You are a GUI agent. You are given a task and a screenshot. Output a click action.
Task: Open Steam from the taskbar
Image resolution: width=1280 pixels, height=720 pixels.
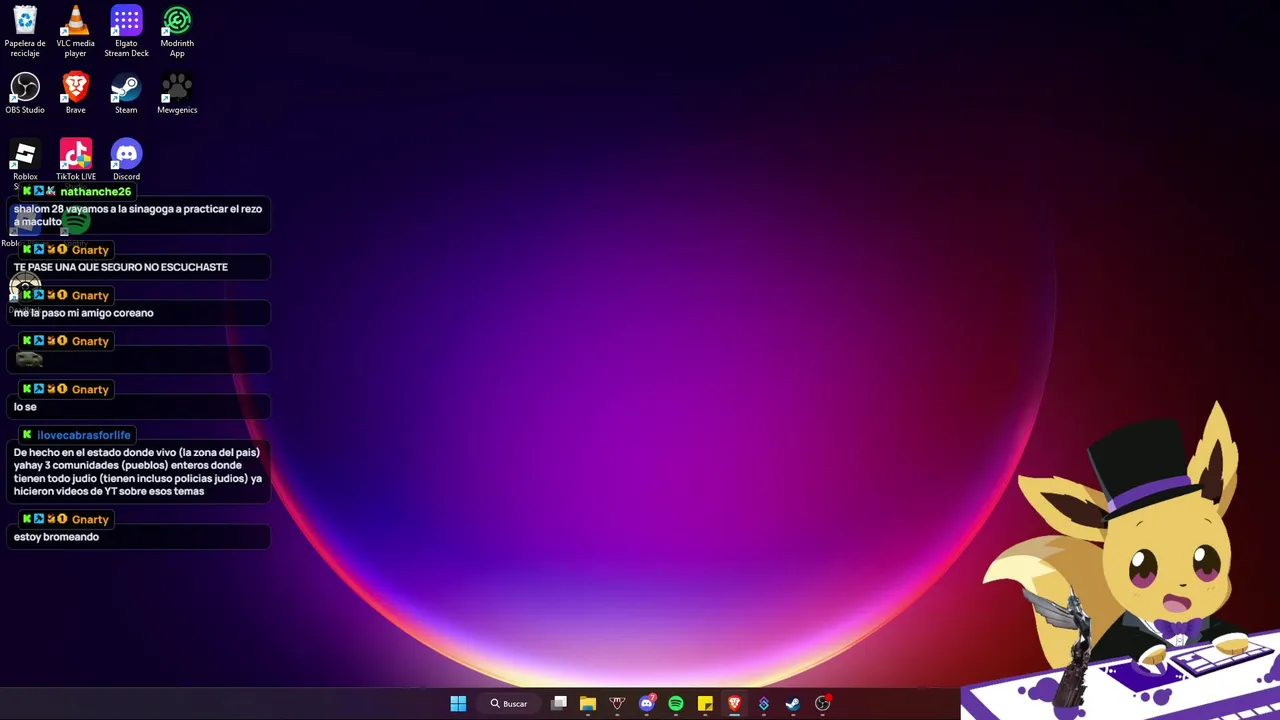(793, 703)
